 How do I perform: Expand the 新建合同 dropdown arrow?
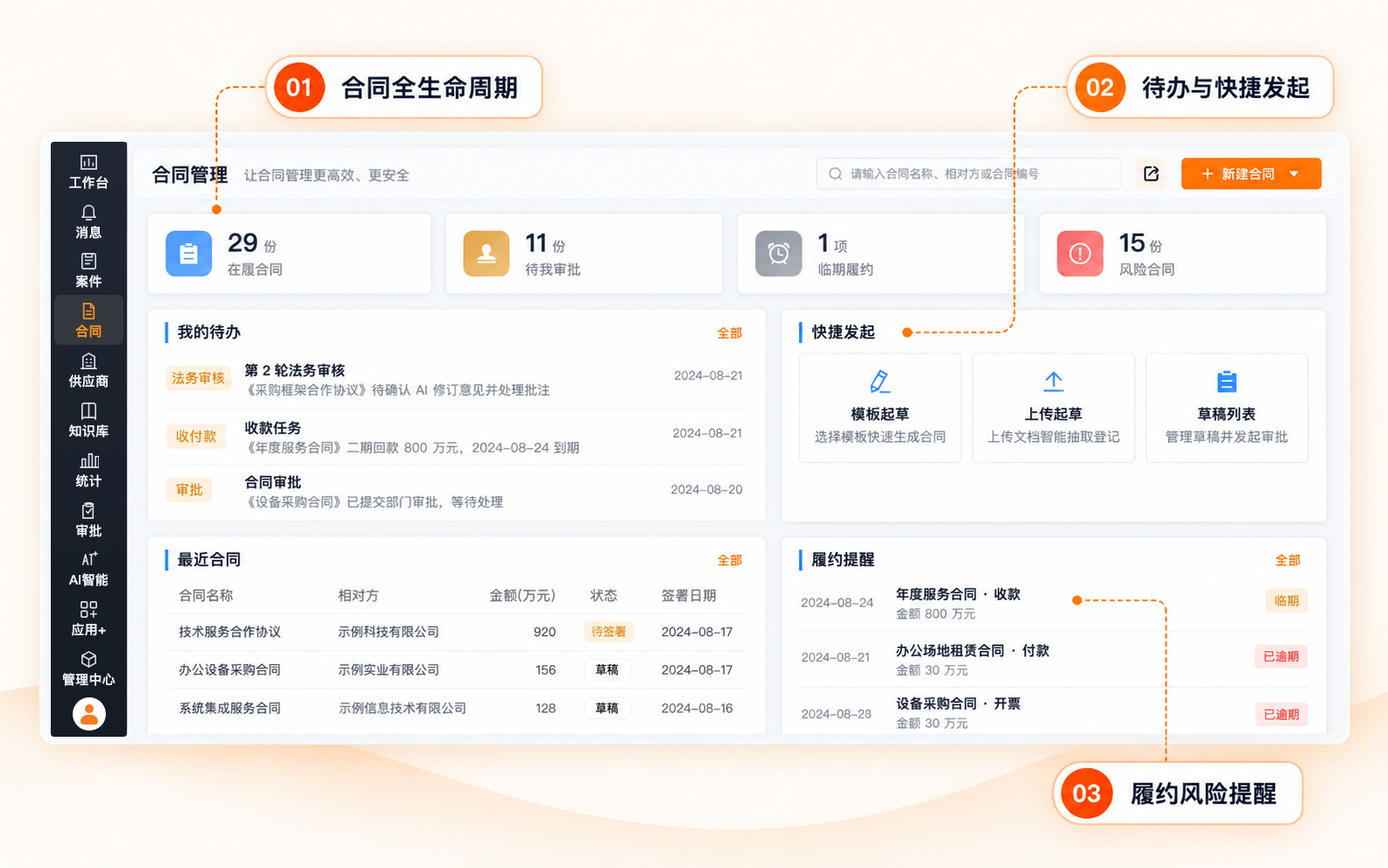pos(1294,174)
